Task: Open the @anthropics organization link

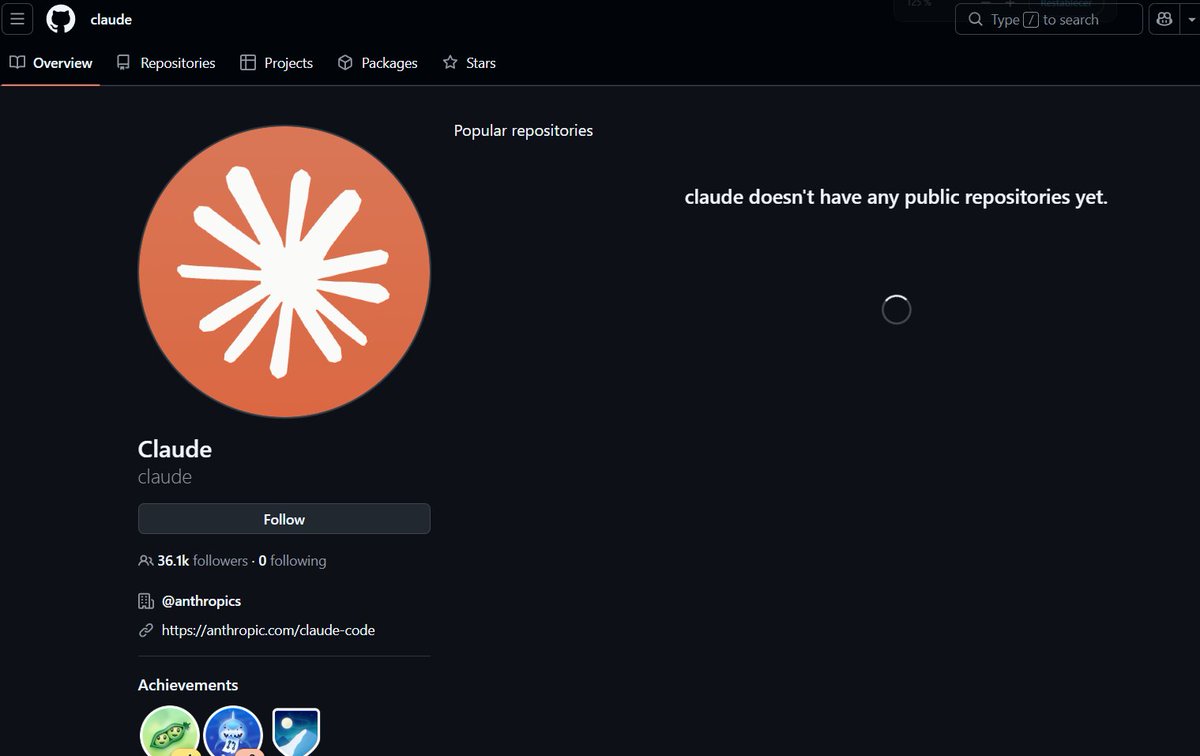Action: [x=201, y=601]
